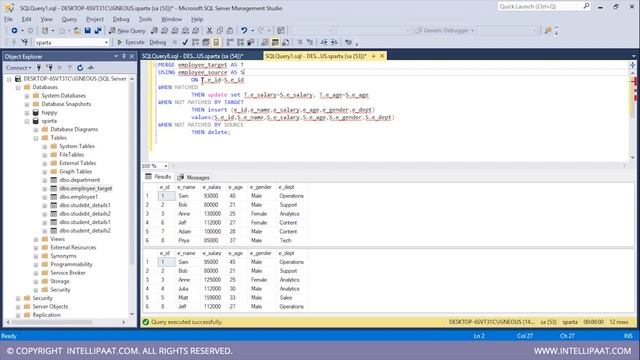This screenshot has height=360, width=640.
Task: Select the dbo.employee_target table
Action: (86, 189)
